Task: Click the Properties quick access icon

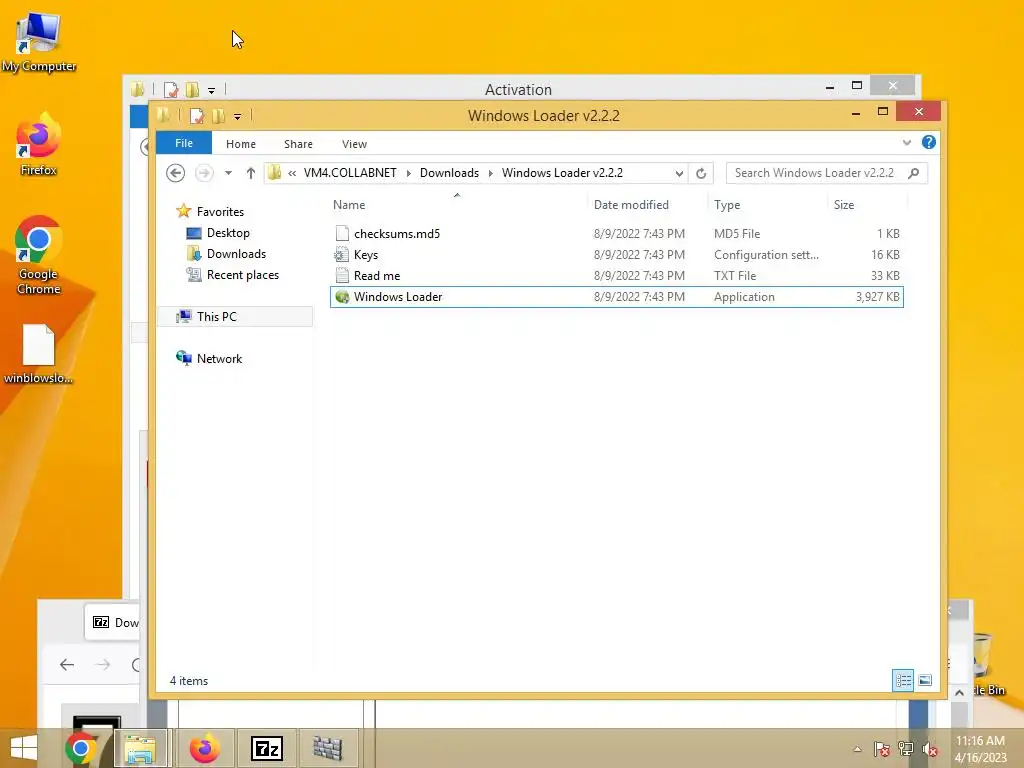Action: click(x=197, y=116)
